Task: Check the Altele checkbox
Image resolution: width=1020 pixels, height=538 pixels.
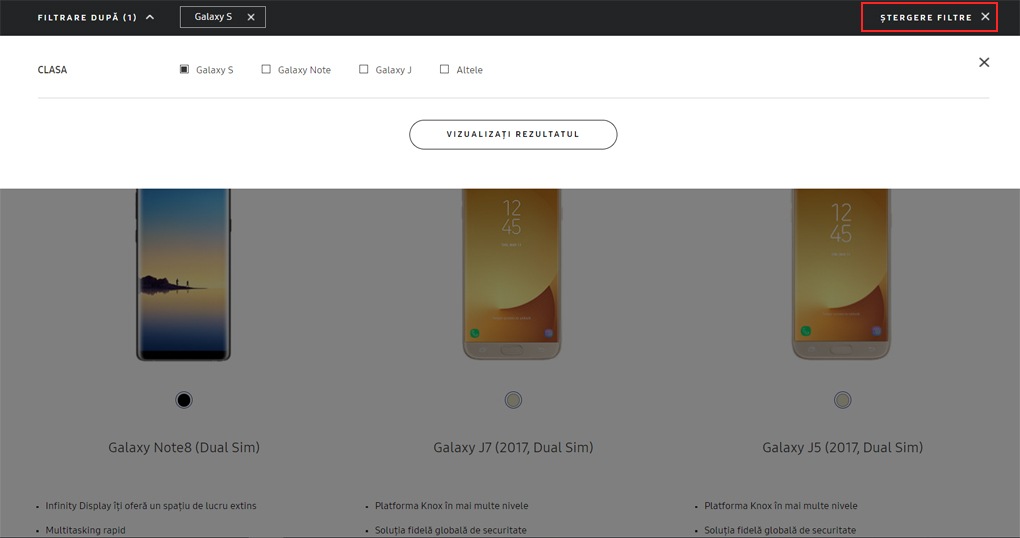Action: pos(444,69)
